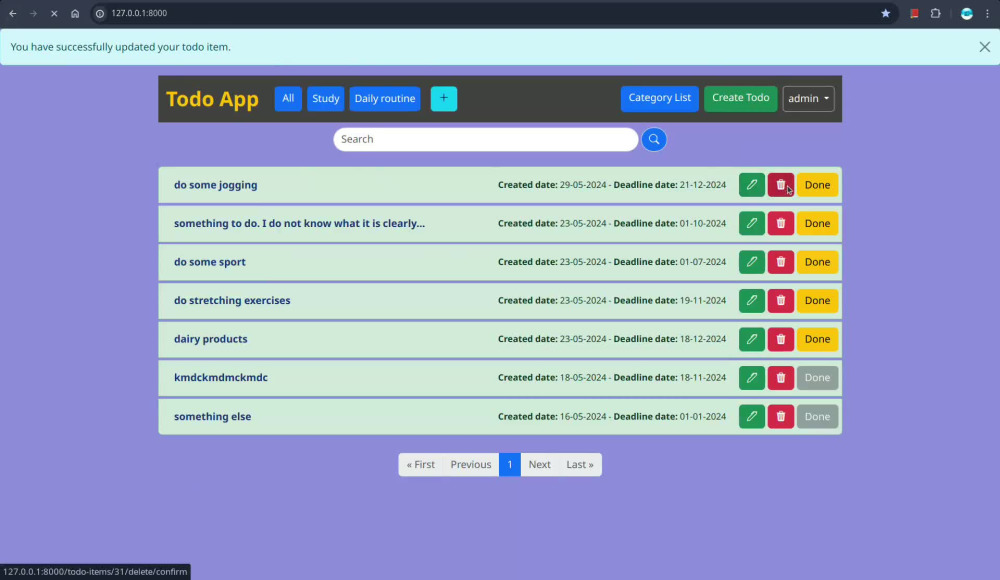Add a new category with plus button
The image size is (1000, 580).
(443, 98)
